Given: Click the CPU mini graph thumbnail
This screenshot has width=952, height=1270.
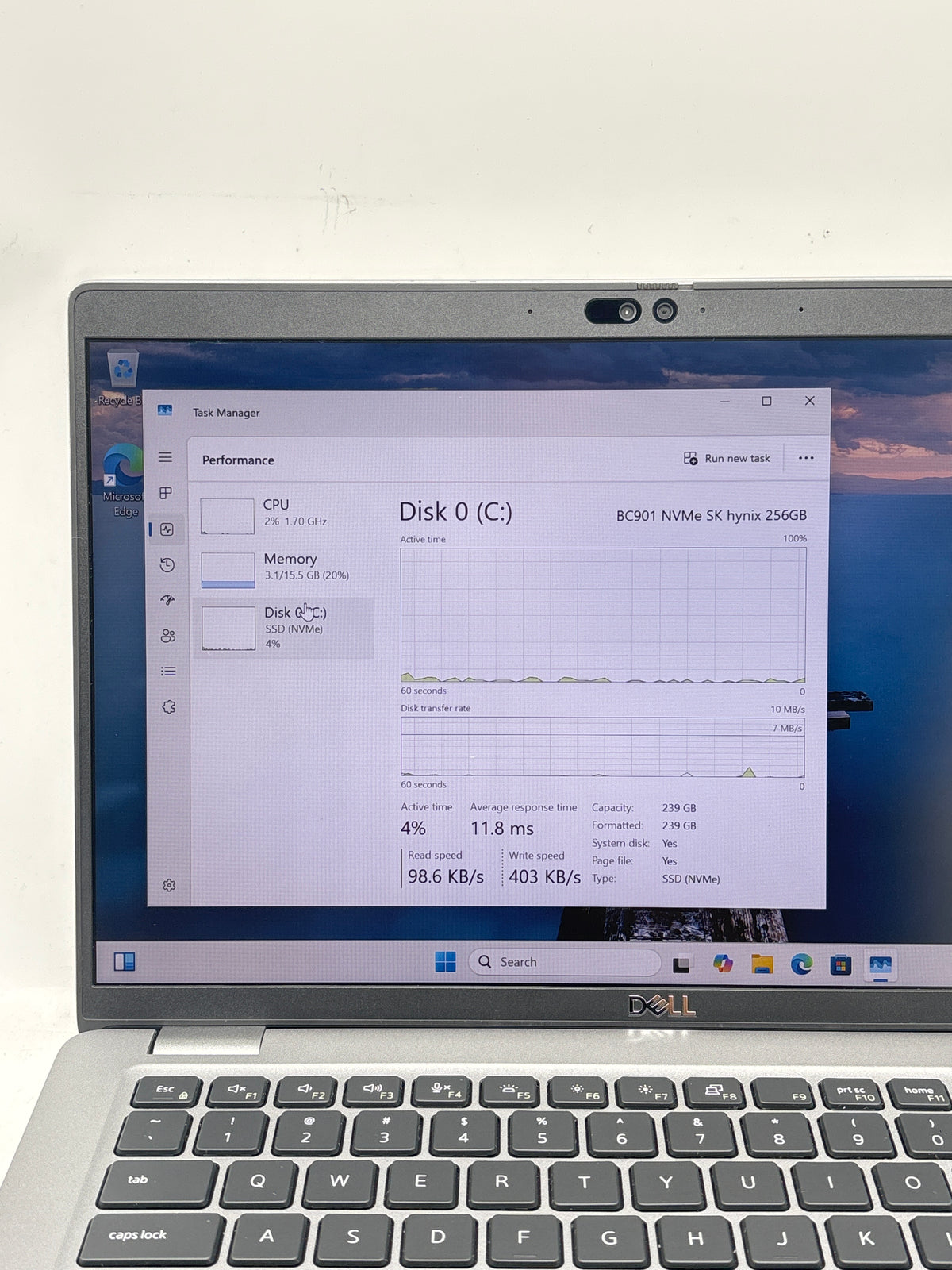Looking at the screenshot, I should tap(227, 516).
